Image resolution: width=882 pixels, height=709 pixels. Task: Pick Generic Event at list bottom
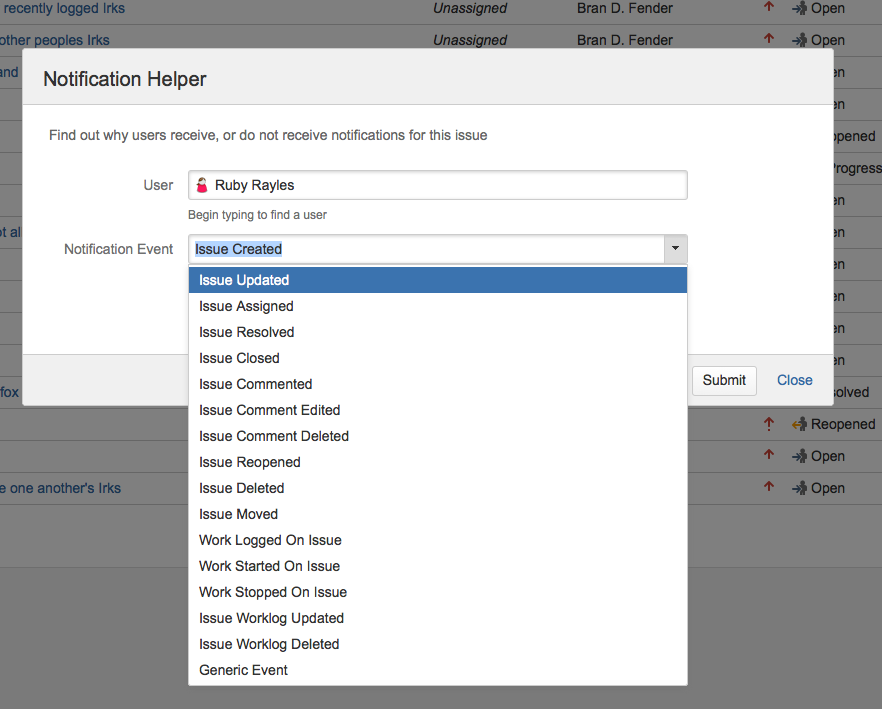click(243, 670)
